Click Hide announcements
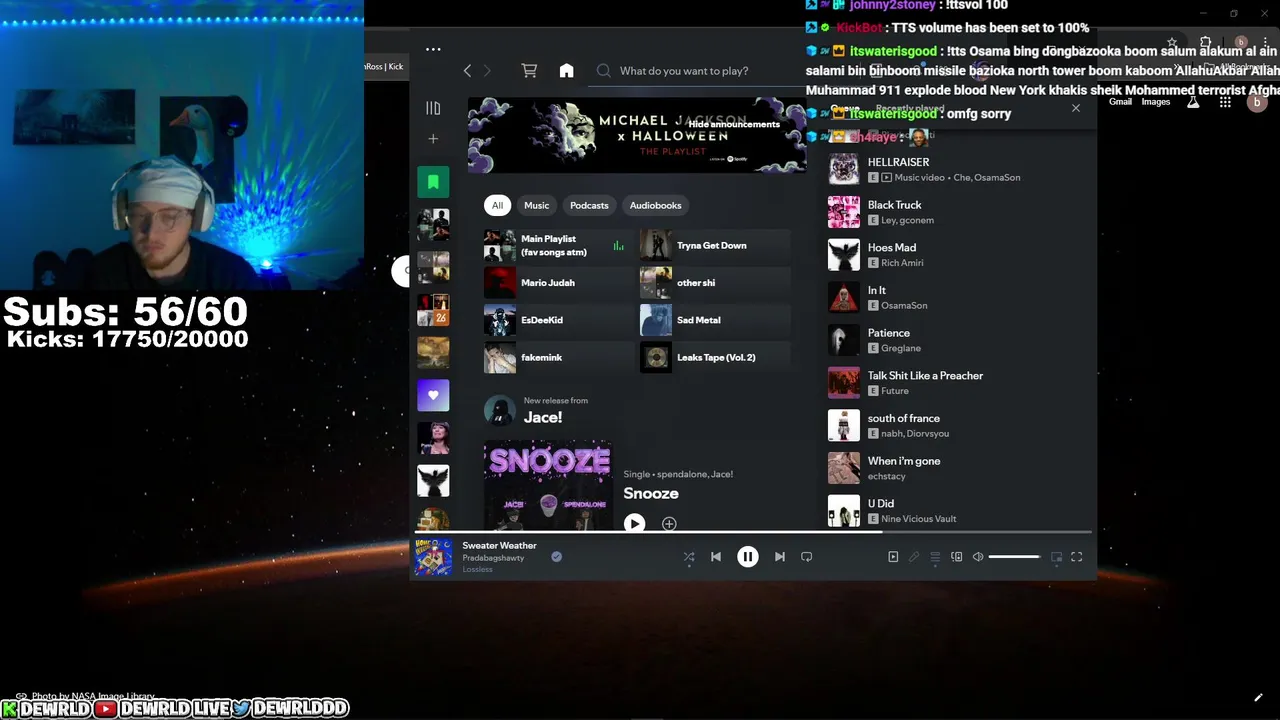 [x=733, y=124]
